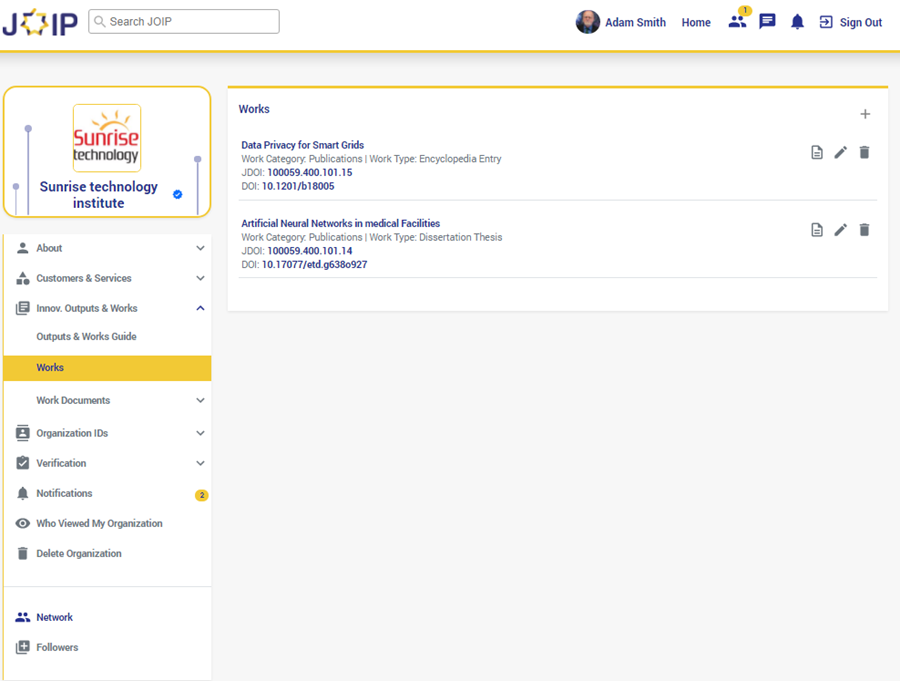Go to Home page link
The image size is (900, 681).
(696, 22)
